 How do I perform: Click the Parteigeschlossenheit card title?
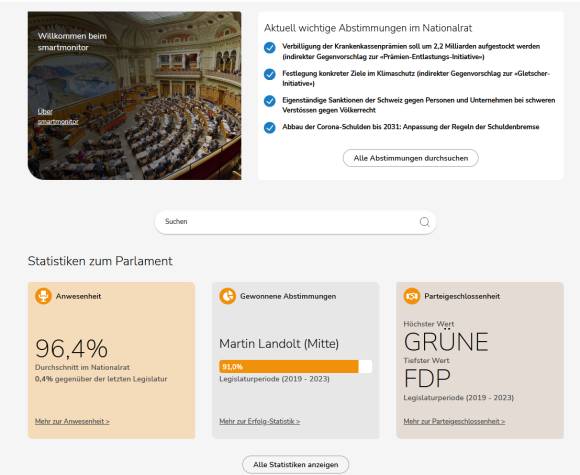coord(462,296)
